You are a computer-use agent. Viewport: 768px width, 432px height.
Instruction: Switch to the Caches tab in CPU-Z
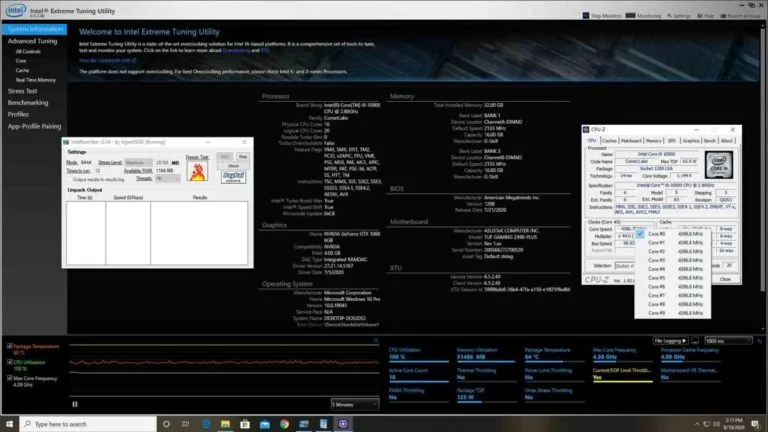click(x=609, y=141)
